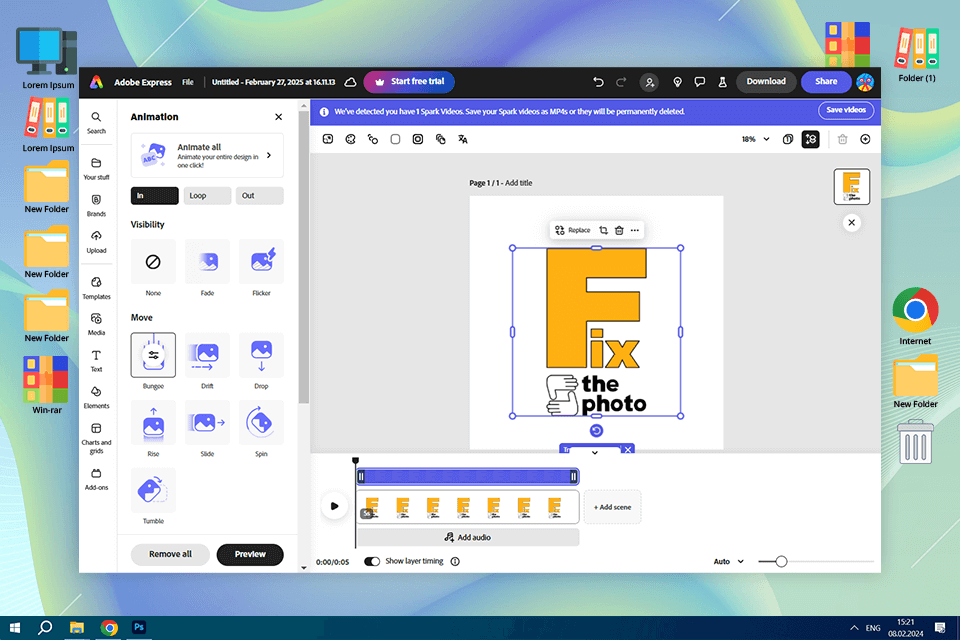Apply the Fade animation
The width and height of the screenshot is (960, 640).
(x=207, y=262)
